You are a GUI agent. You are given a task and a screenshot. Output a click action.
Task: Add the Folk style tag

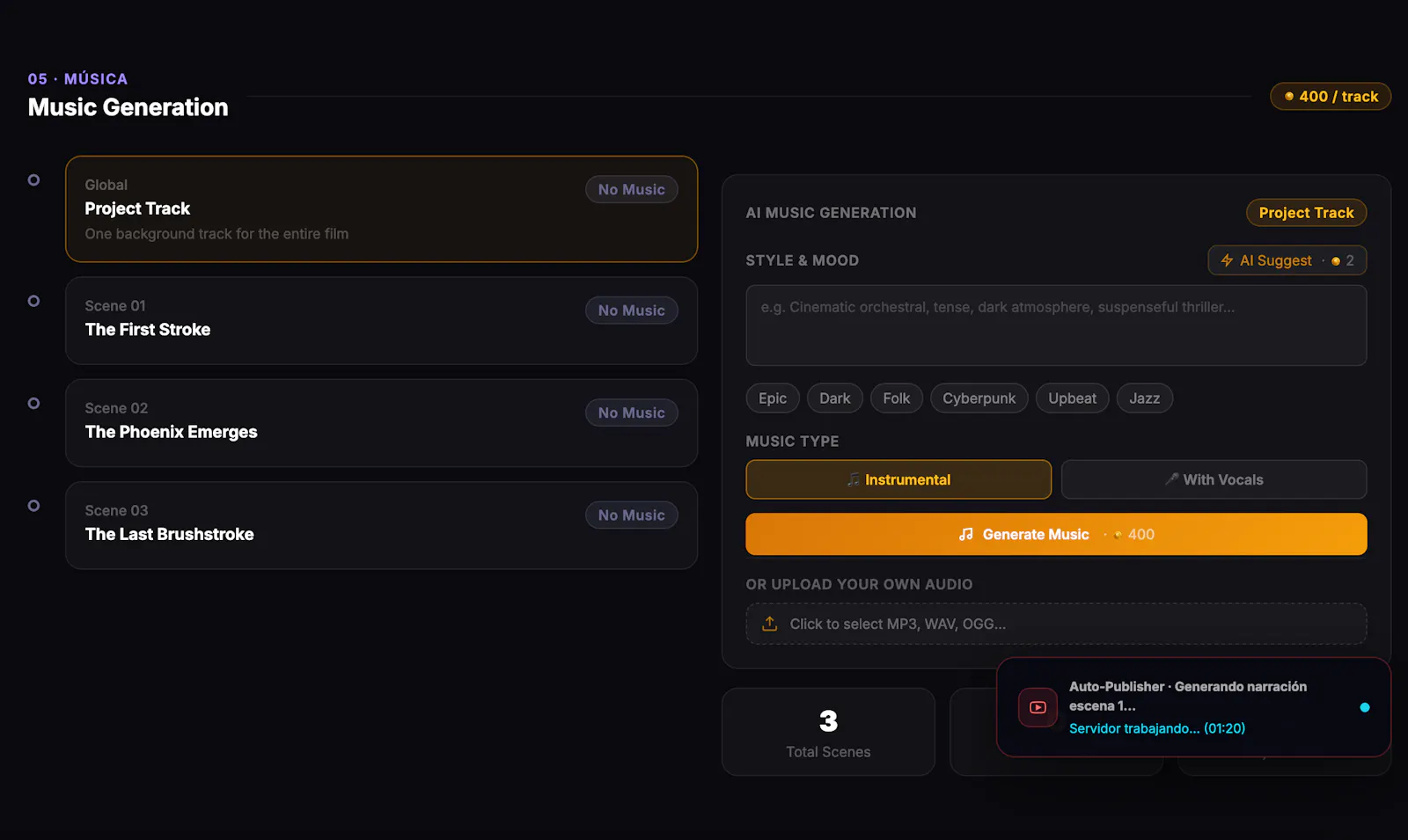tap(897, 398)
